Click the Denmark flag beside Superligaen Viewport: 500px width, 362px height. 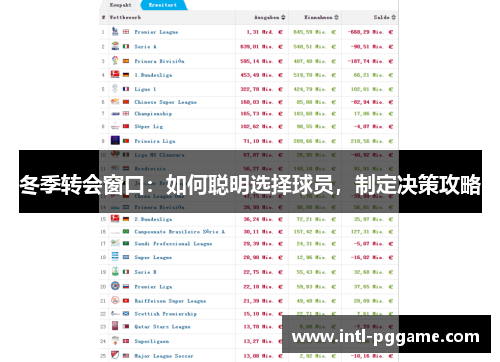click(x=126, y=341)
